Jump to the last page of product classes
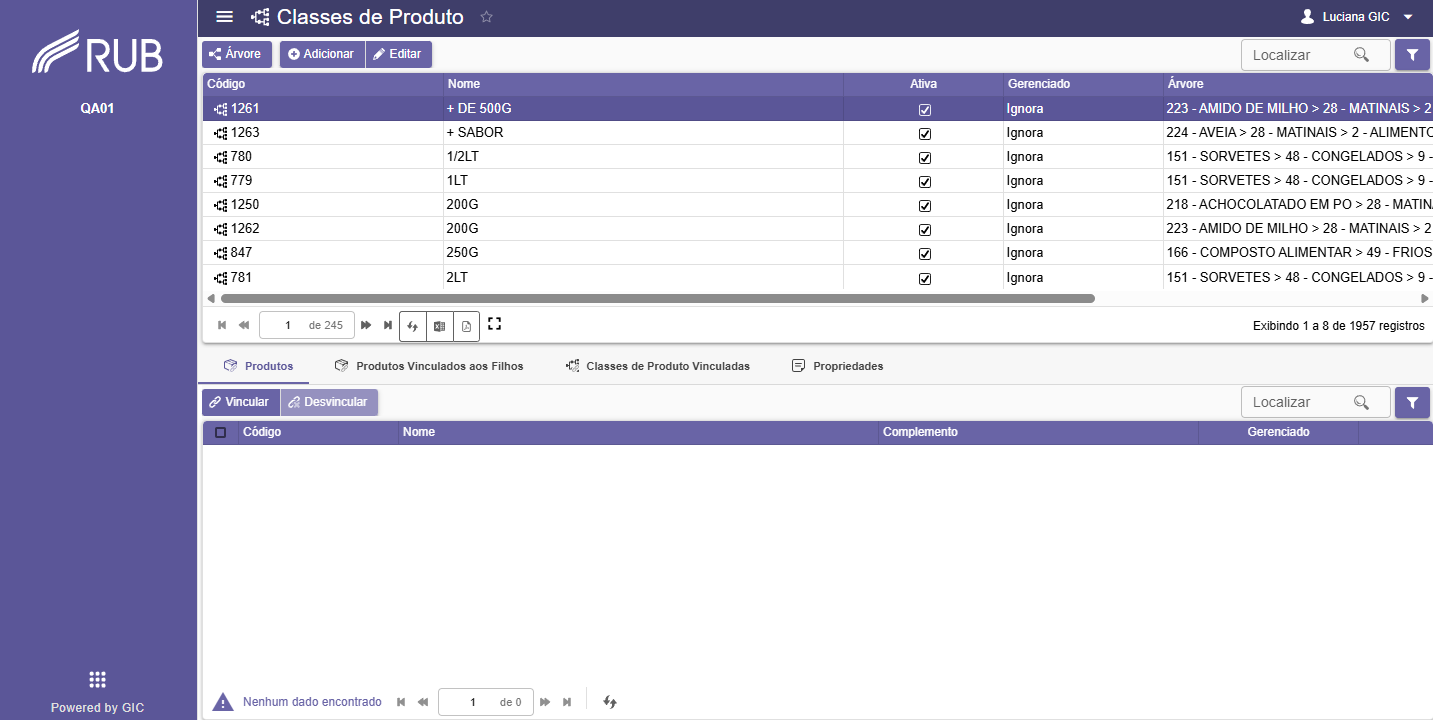This screenshot has height=720, width=1433. pos(388,325)
